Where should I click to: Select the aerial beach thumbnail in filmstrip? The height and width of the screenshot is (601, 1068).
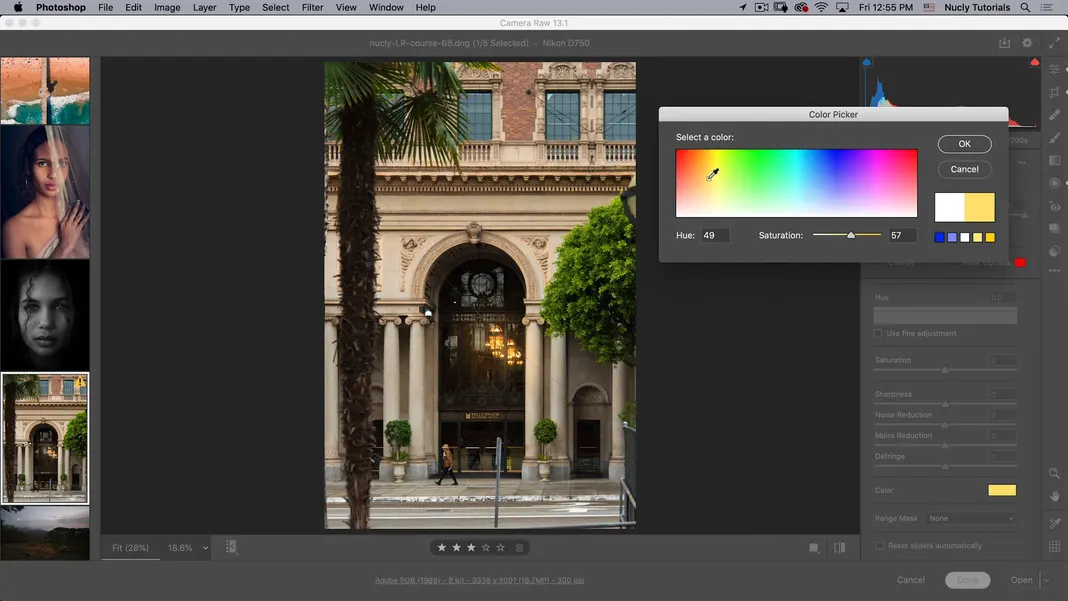[45, 91]
